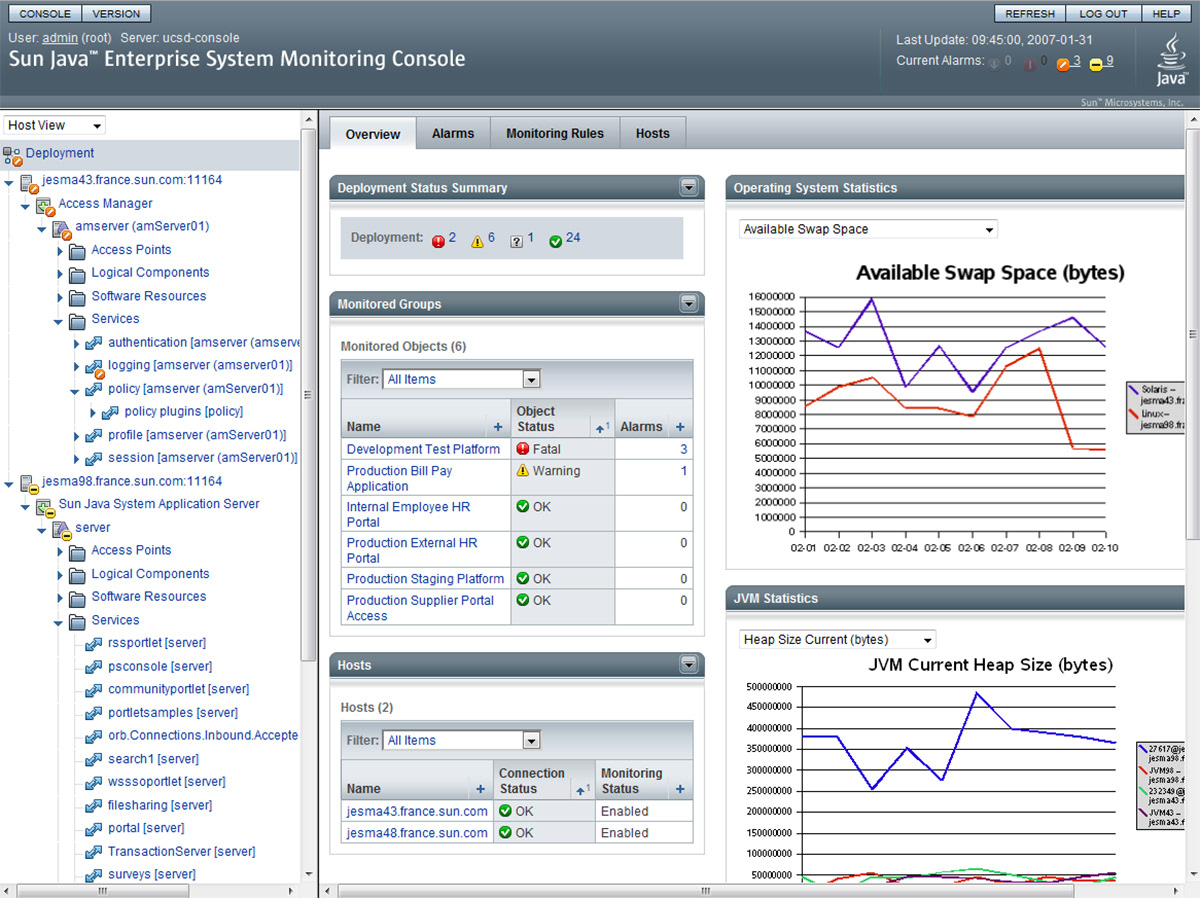Click the authentication service icon
Viewport: 1200px width, 898px height.
(95, 344)
